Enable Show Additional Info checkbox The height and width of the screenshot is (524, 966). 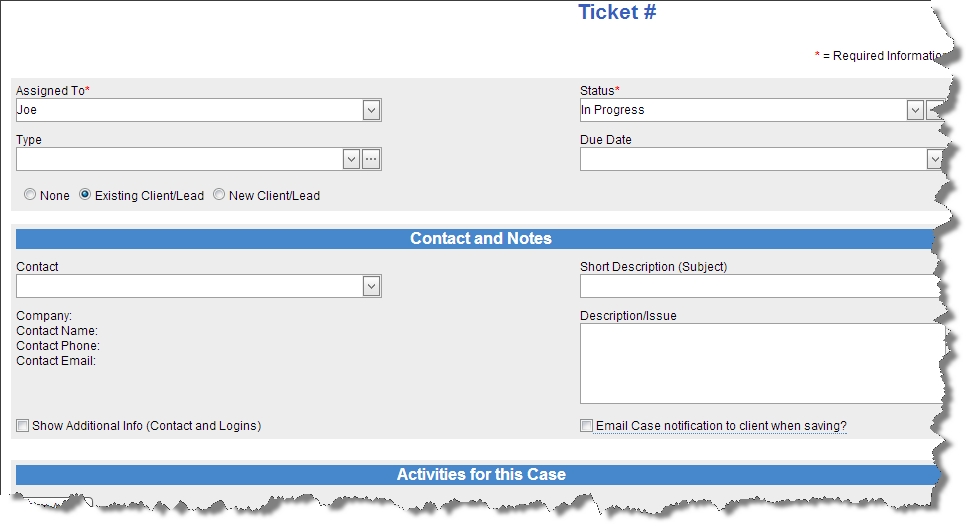point(23,426)
